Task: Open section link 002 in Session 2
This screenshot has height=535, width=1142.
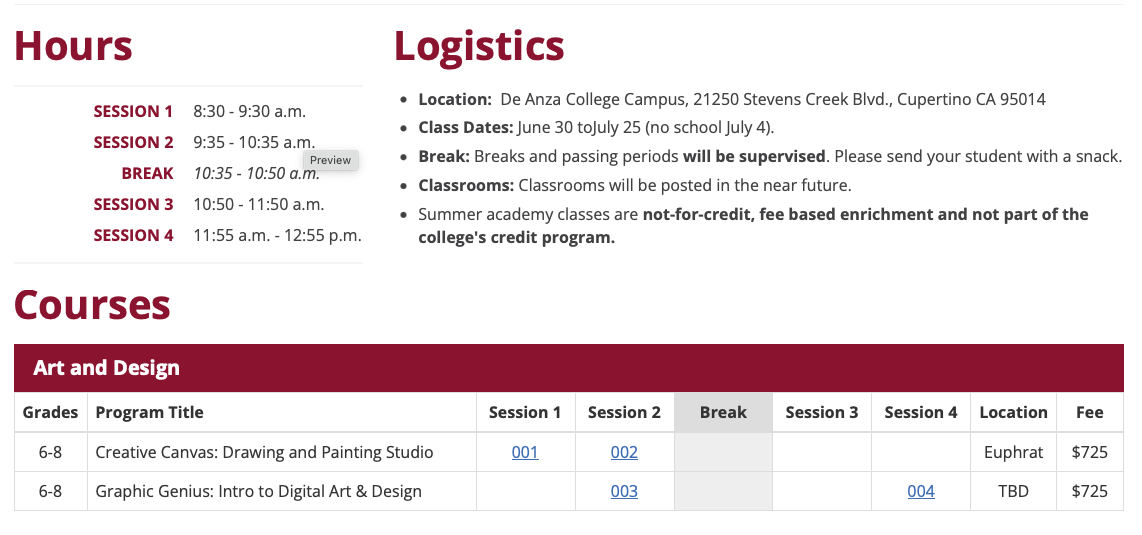Action: [624, 452]
